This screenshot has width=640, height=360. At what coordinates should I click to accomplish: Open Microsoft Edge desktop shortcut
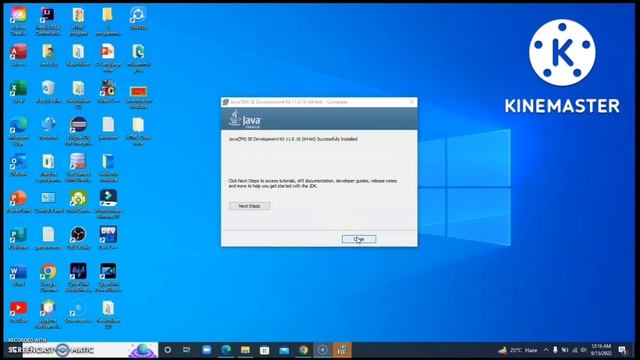[18, 131]
